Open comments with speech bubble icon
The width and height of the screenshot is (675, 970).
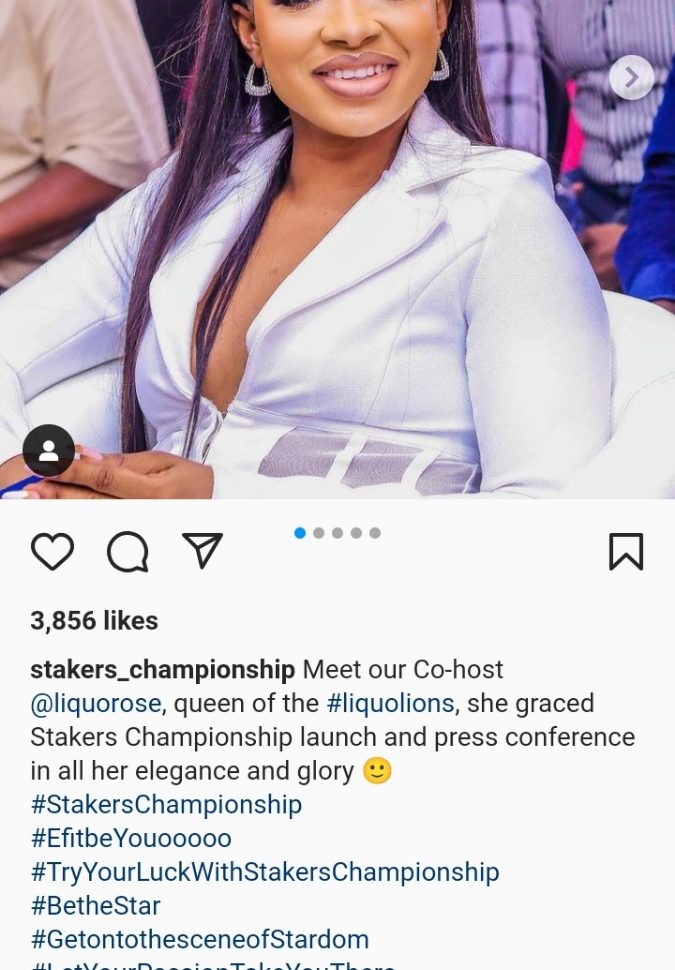(128, 551)
